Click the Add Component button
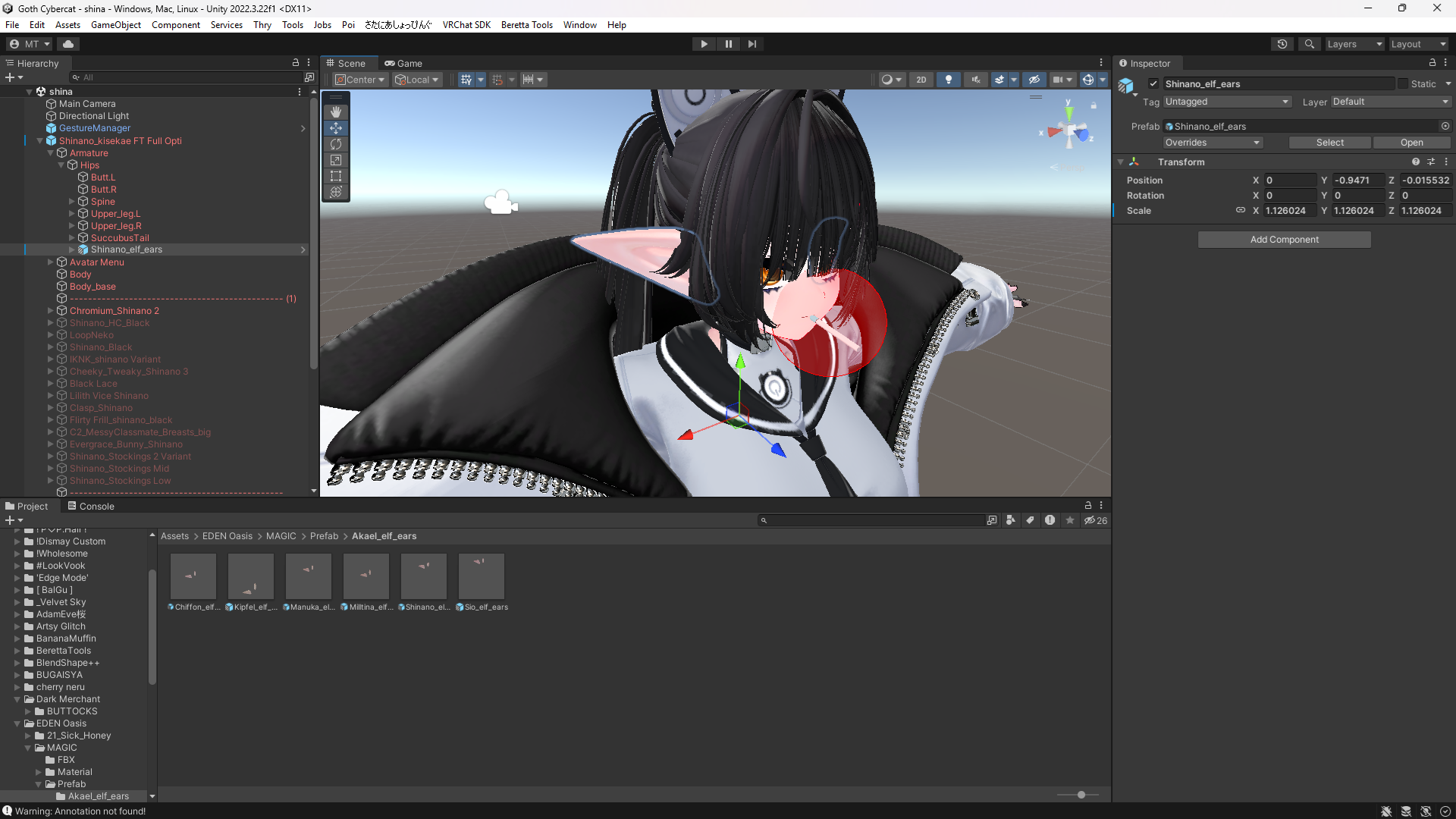The height and width of the screenshot is (819, 1456). tap(1284, 240)
